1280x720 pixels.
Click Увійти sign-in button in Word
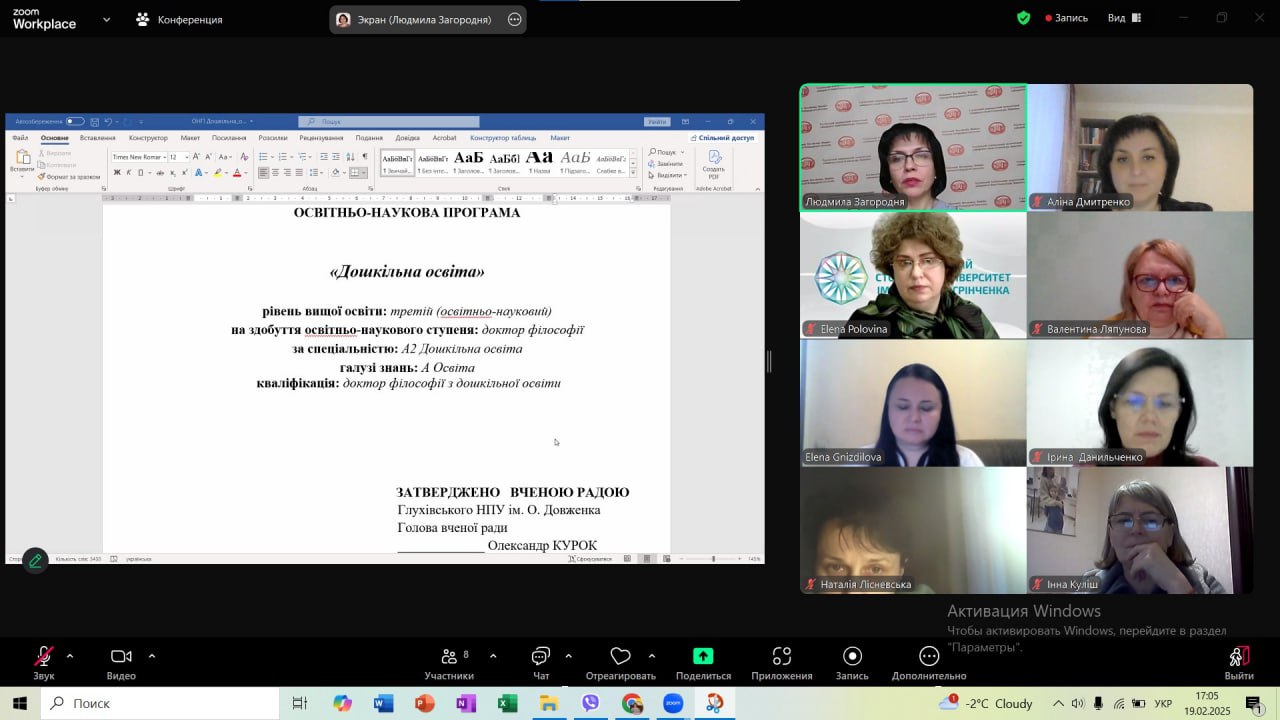click(x=657, y=122)
